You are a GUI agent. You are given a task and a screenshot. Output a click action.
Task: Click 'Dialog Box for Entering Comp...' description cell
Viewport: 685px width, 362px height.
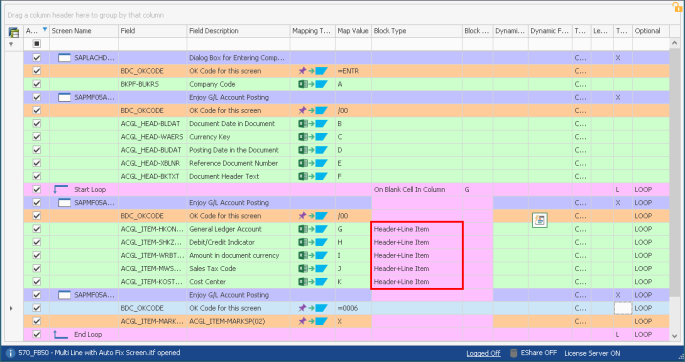(x=239, y=58)
